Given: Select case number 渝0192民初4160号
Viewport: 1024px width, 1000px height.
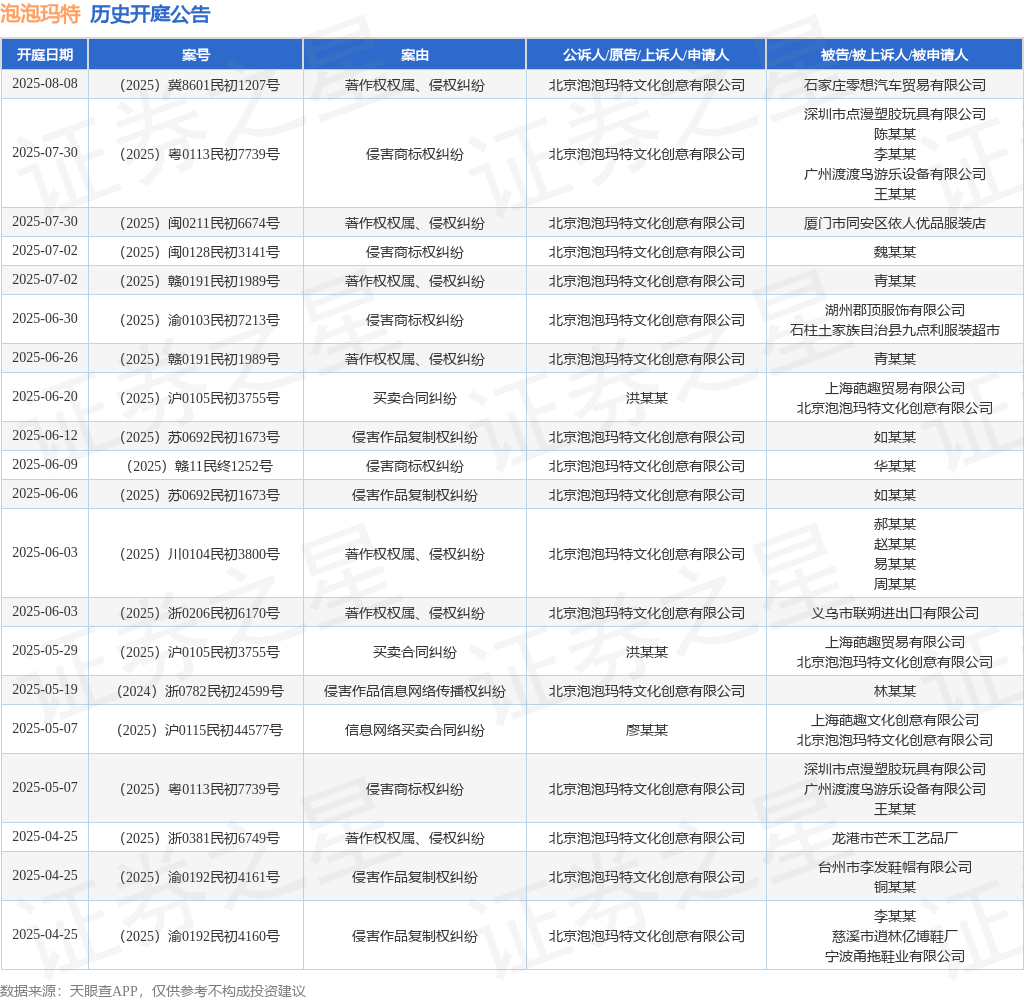Looking at the screenshot, I should [x=199, y=936].
